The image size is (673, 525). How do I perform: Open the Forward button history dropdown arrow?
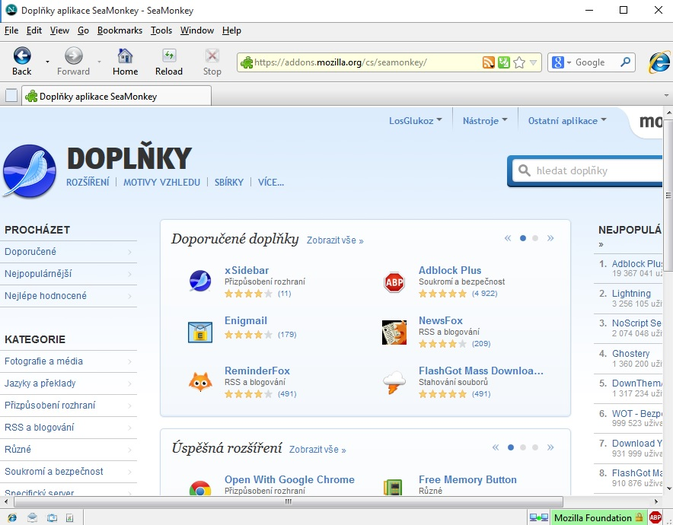(99, 62)
